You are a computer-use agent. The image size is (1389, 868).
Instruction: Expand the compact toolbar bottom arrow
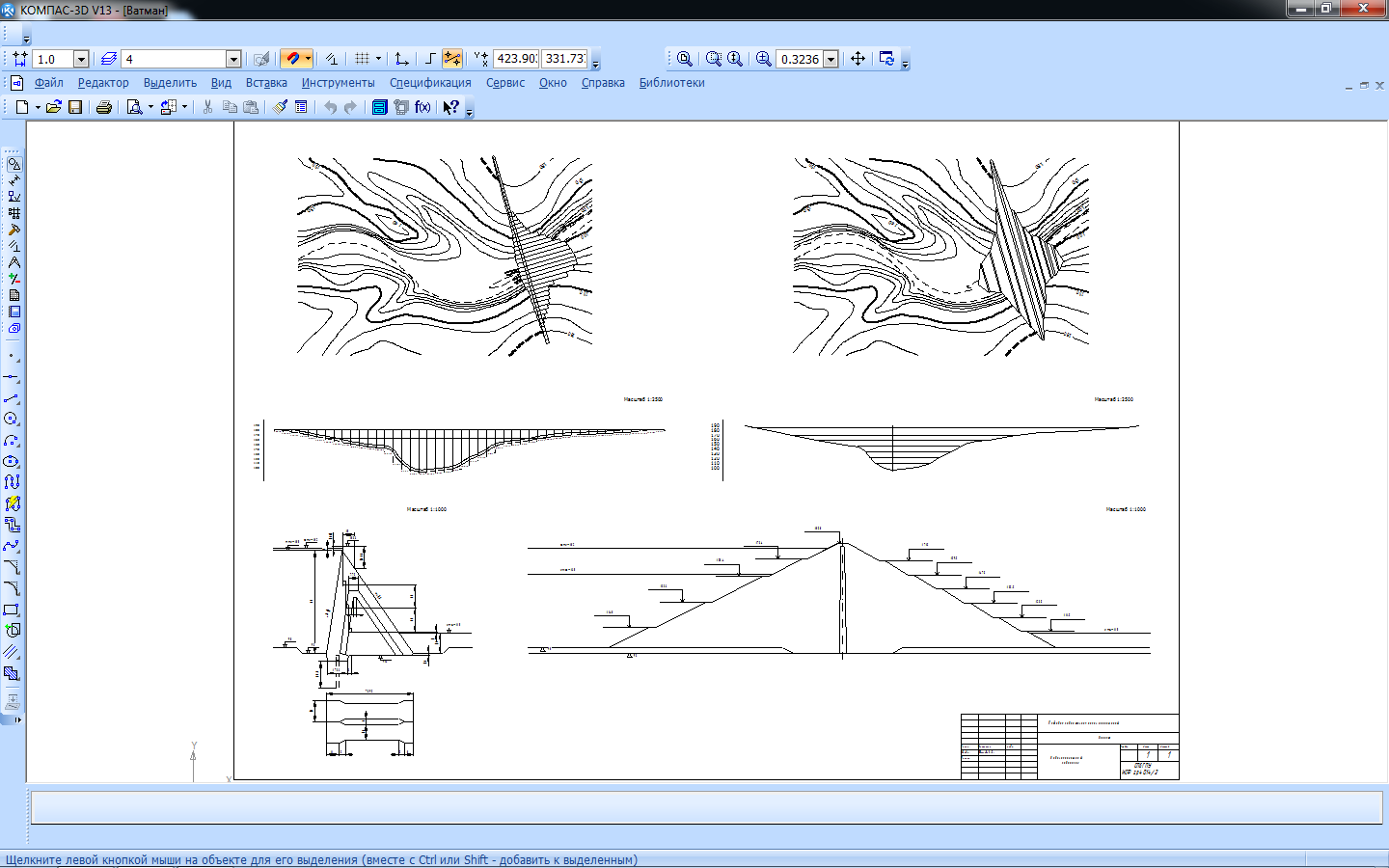click(x=17, y=719)
